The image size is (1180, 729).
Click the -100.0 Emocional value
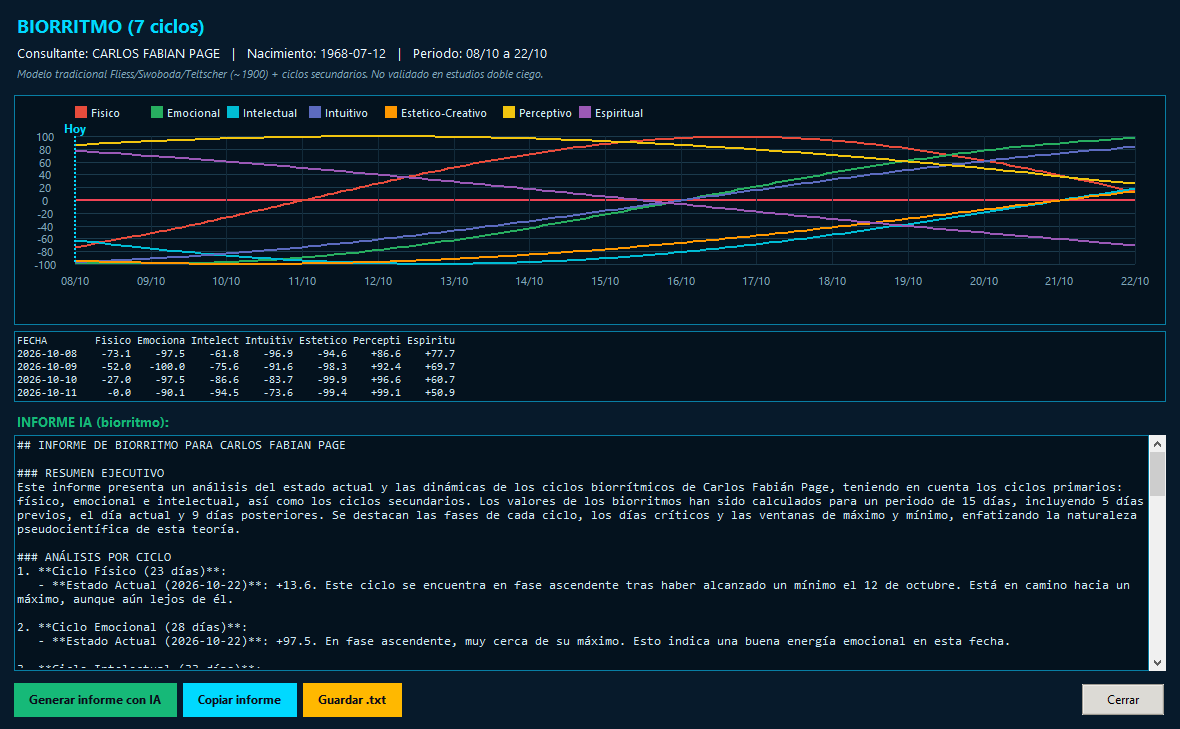167,366
